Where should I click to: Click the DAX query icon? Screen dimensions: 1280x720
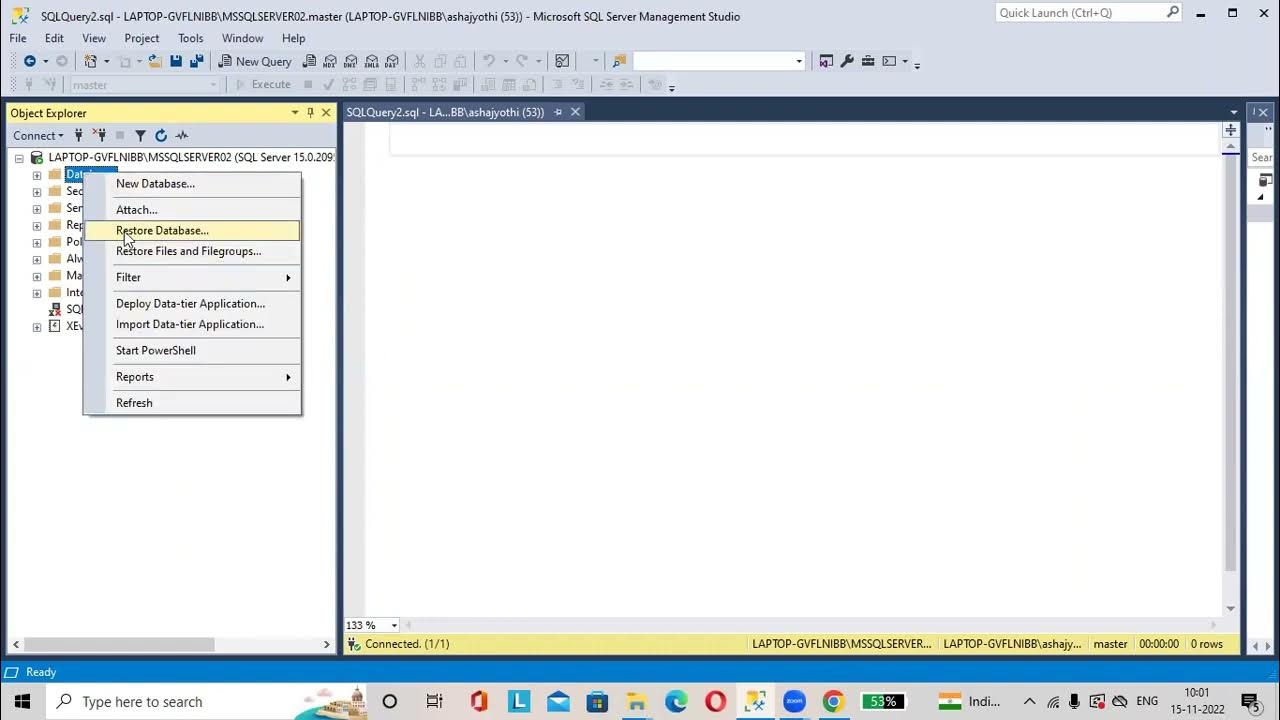coord(392,61)
